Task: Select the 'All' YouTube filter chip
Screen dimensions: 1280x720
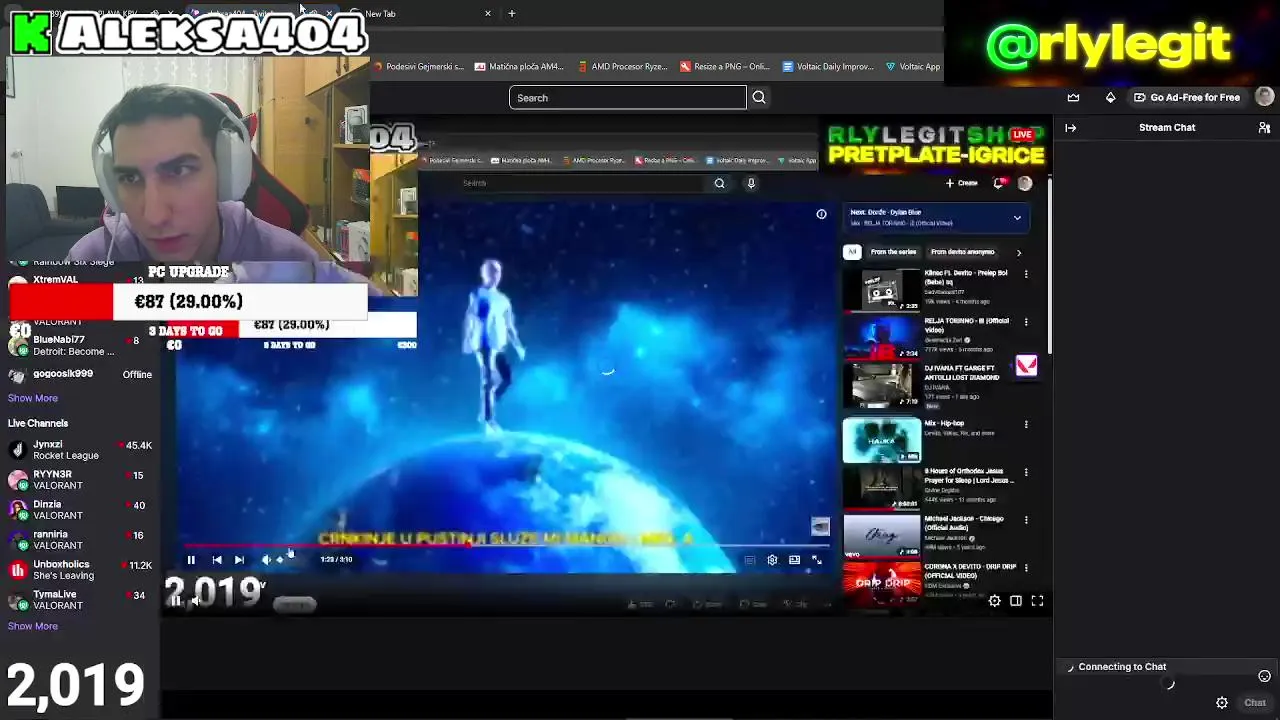Action: pos(851,252)
